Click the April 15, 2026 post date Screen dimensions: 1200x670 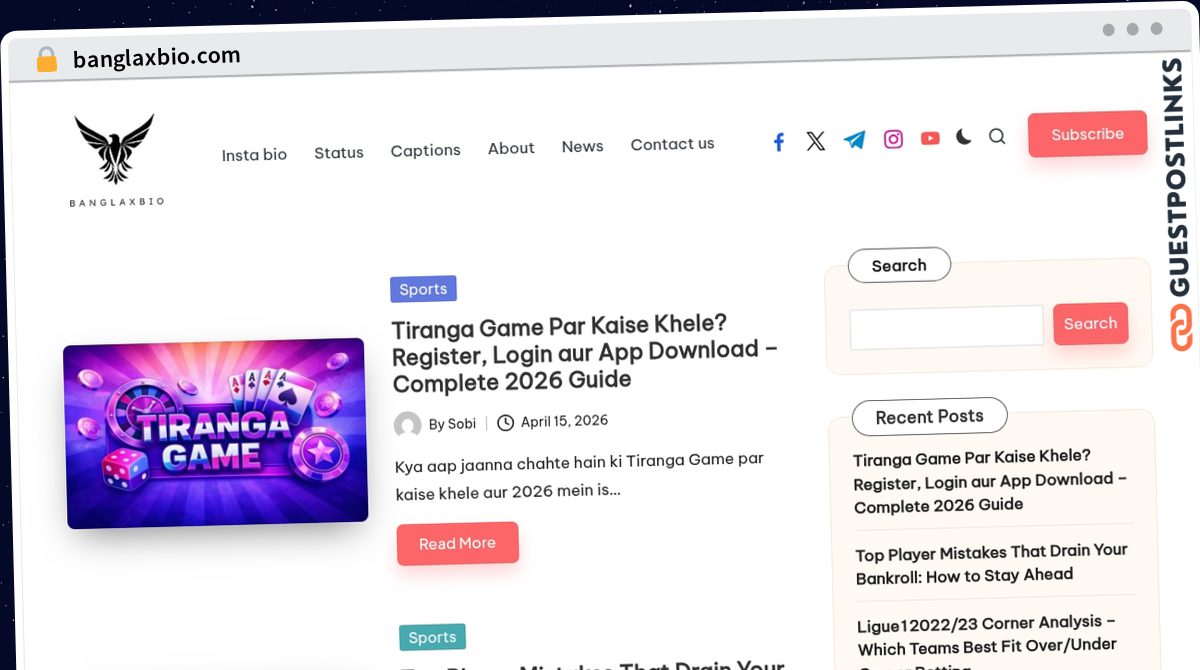pyautogui.click(x=564, y=421)
